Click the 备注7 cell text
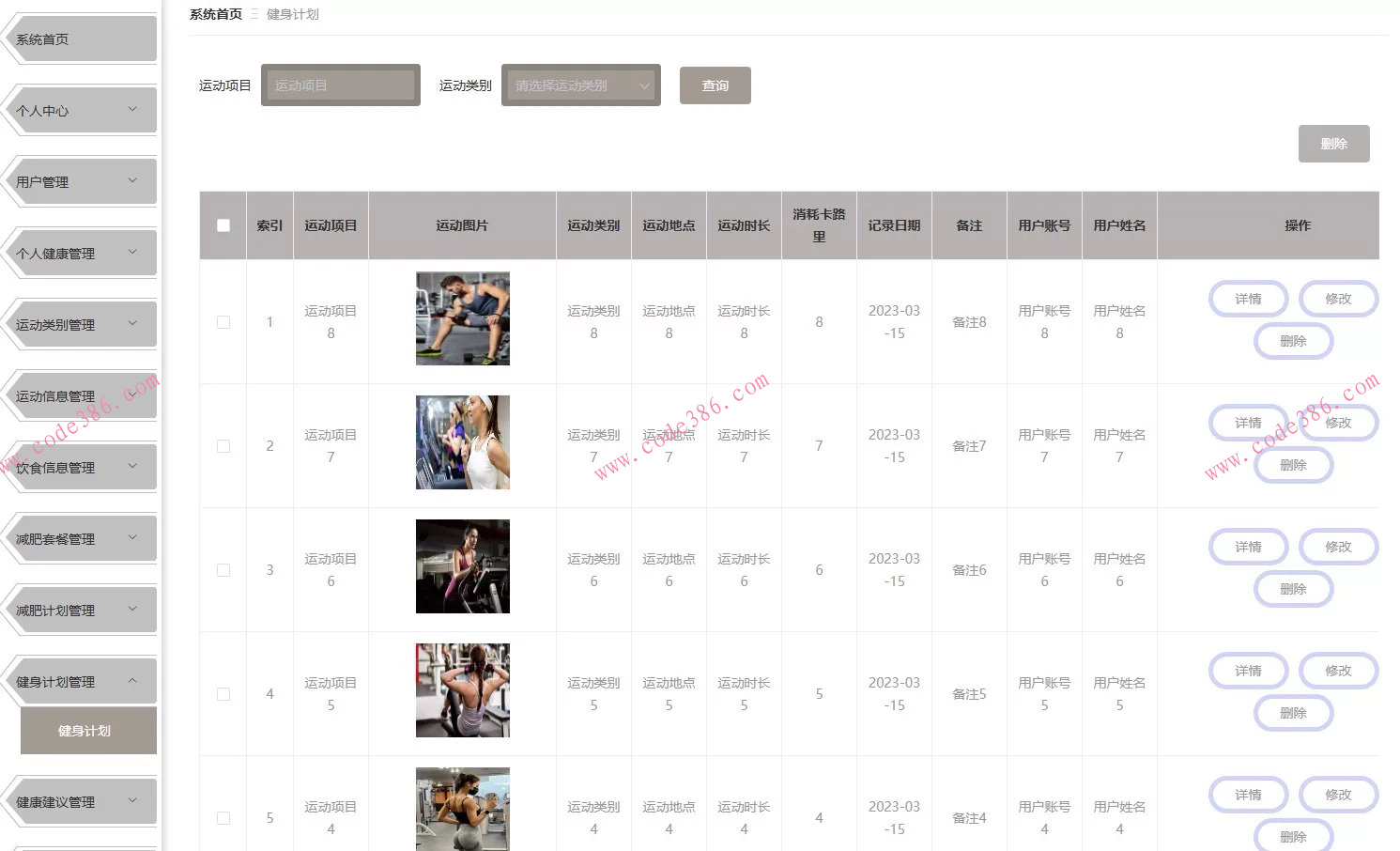 pos(969,446)
